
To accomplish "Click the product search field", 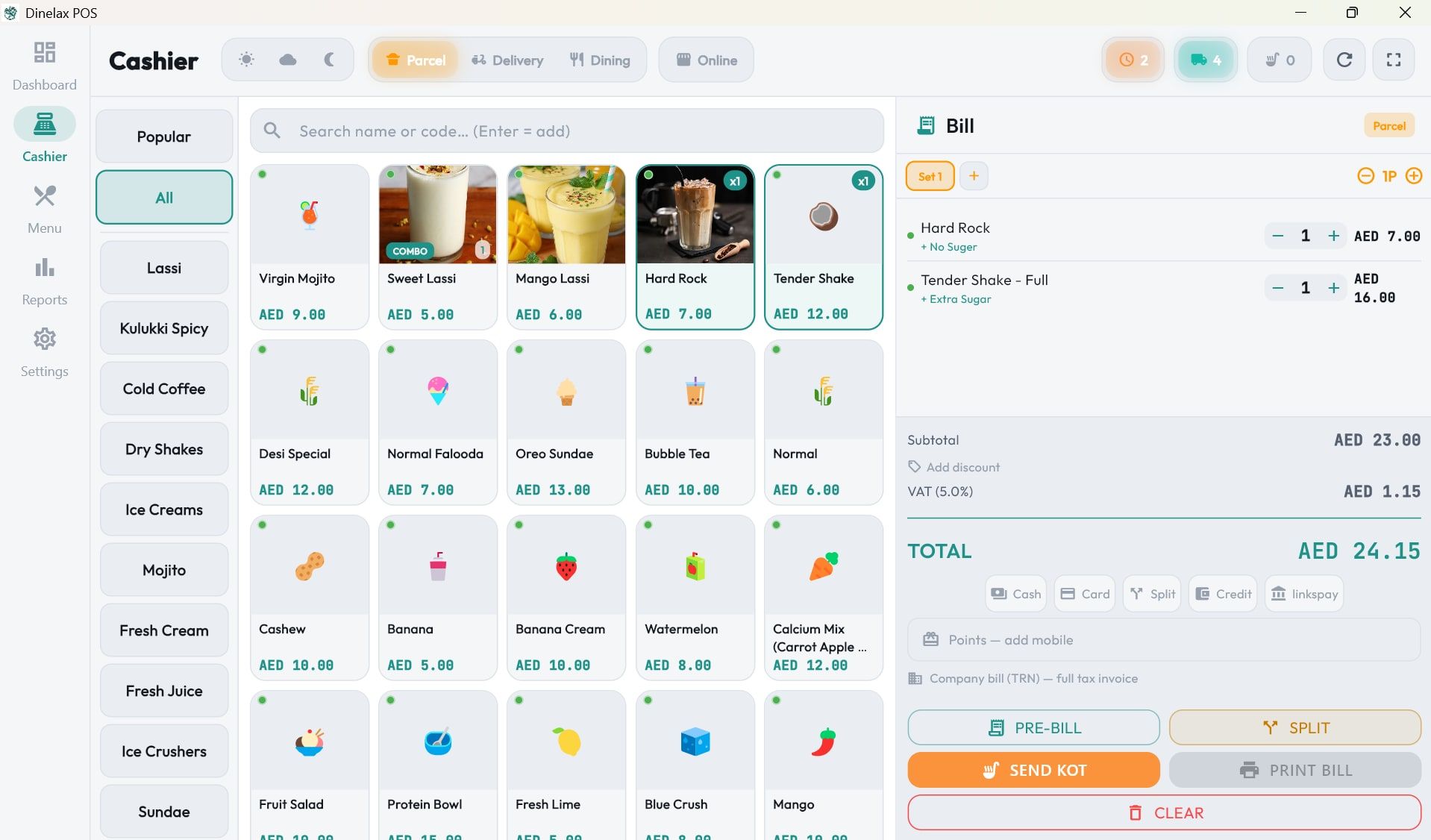I will click(x=567, y=131).
